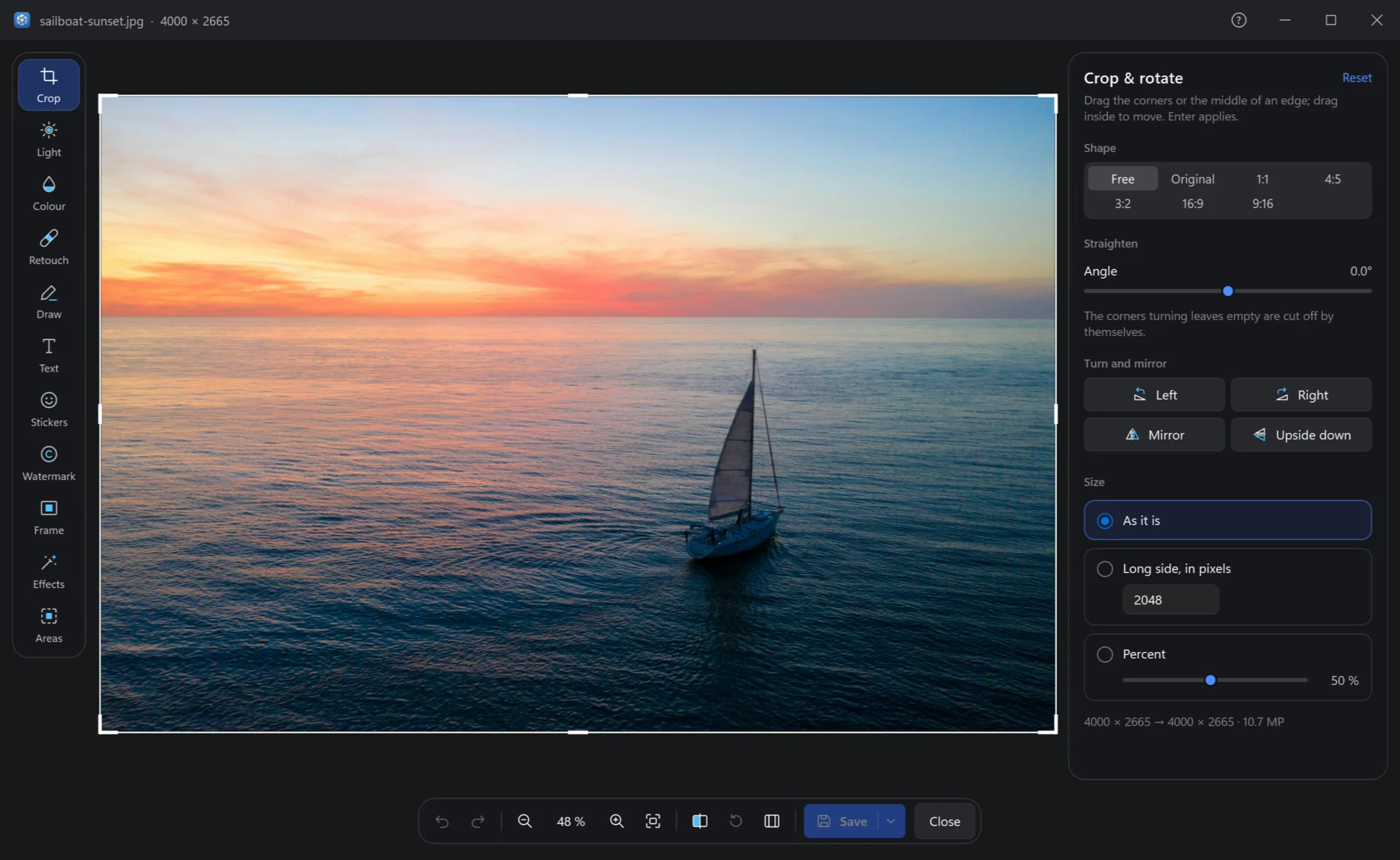Image resolution: width=1400 pixels, height=860 pixels.
Task: Pick the 16:9 aspect ratio
Action: point(1192,204)
